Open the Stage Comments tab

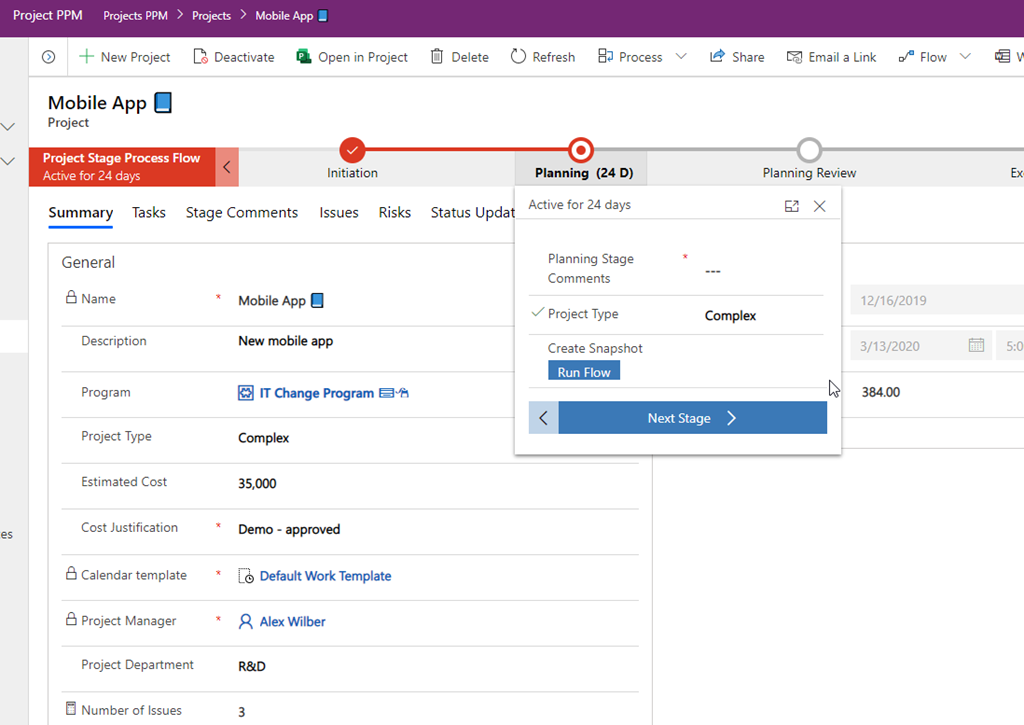tap(242, 212)
